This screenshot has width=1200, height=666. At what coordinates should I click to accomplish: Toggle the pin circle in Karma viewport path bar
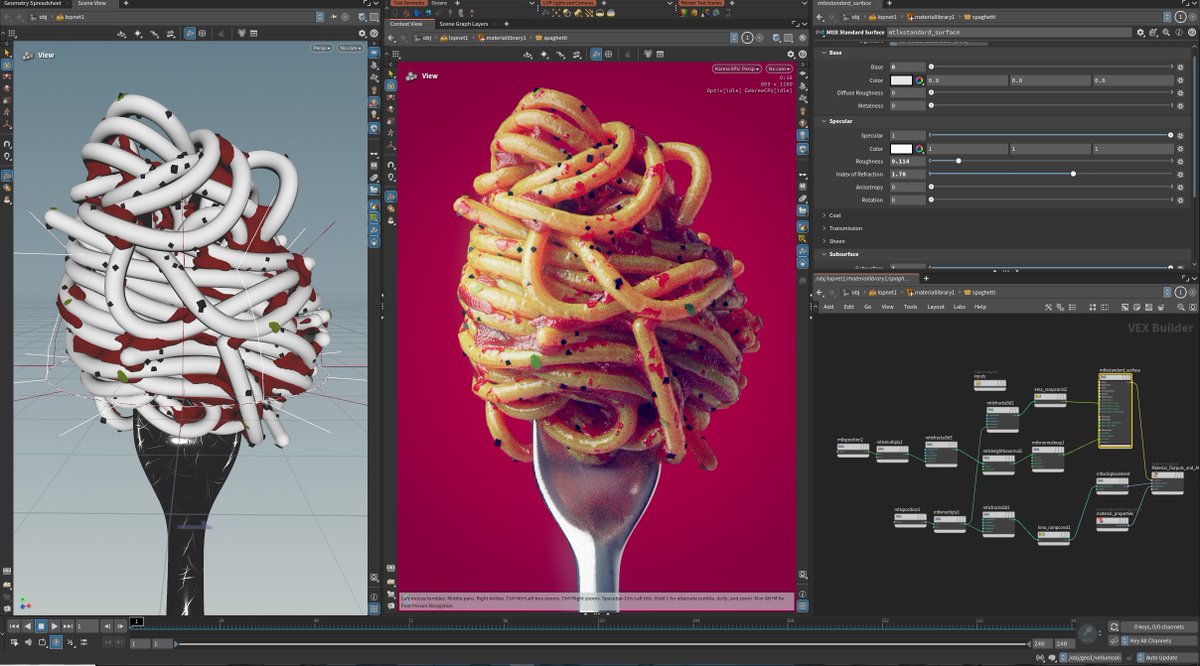point(746,37)
